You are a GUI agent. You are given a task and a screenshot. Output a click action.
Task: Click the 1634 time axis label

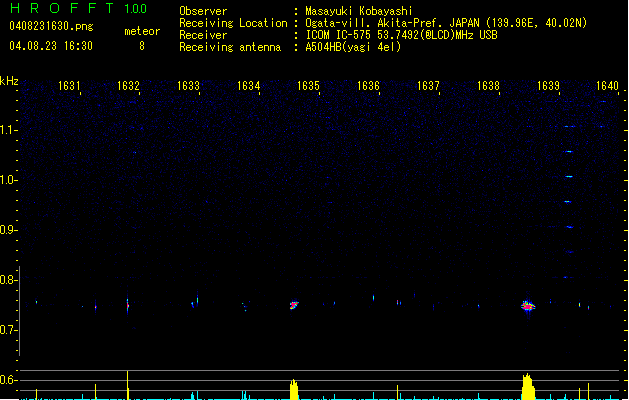pyautogui.click(x=248, y=86)
